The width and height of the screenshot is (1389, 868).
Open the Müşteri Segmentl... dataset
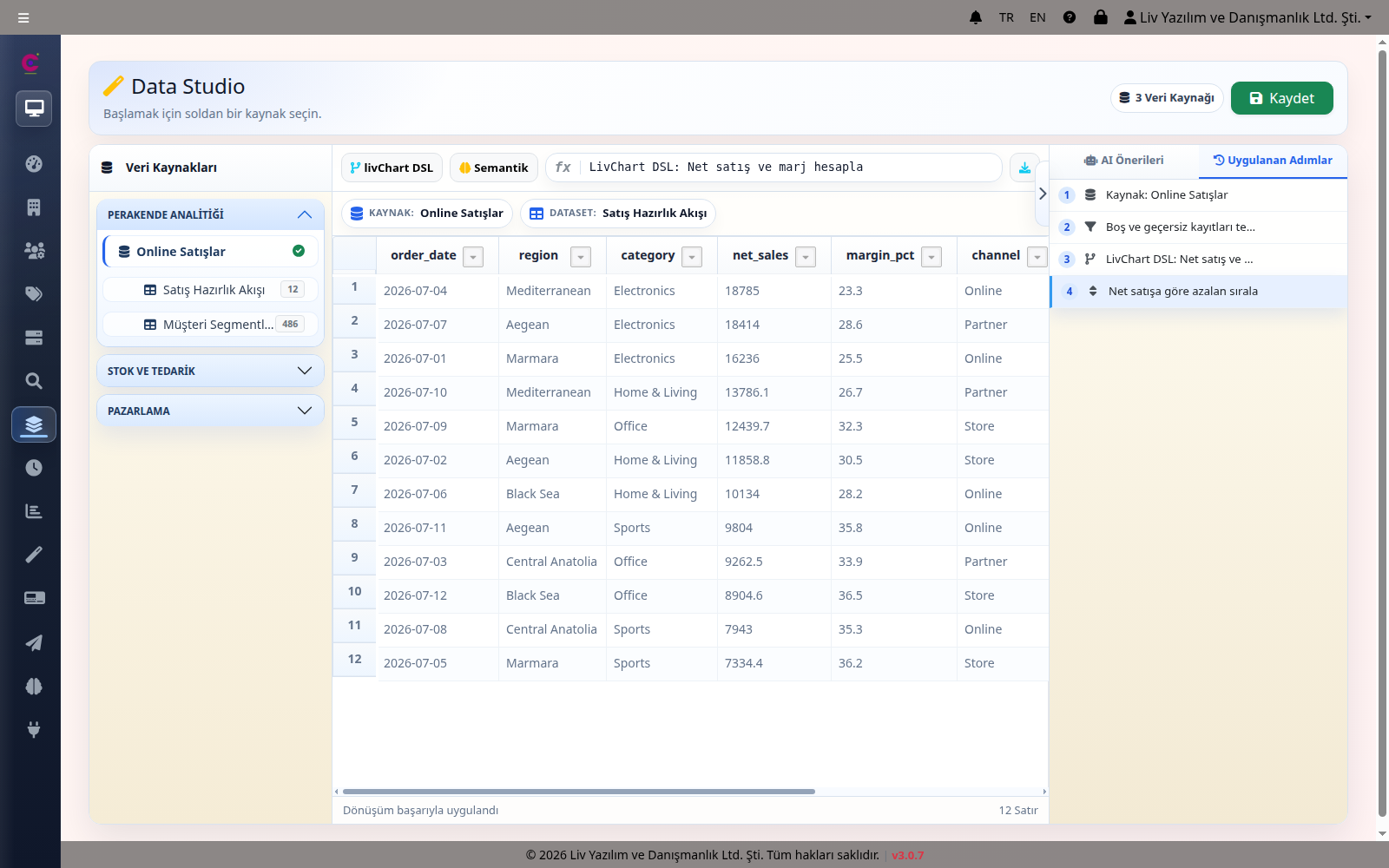pyautogui.click(x=210, y=324)
